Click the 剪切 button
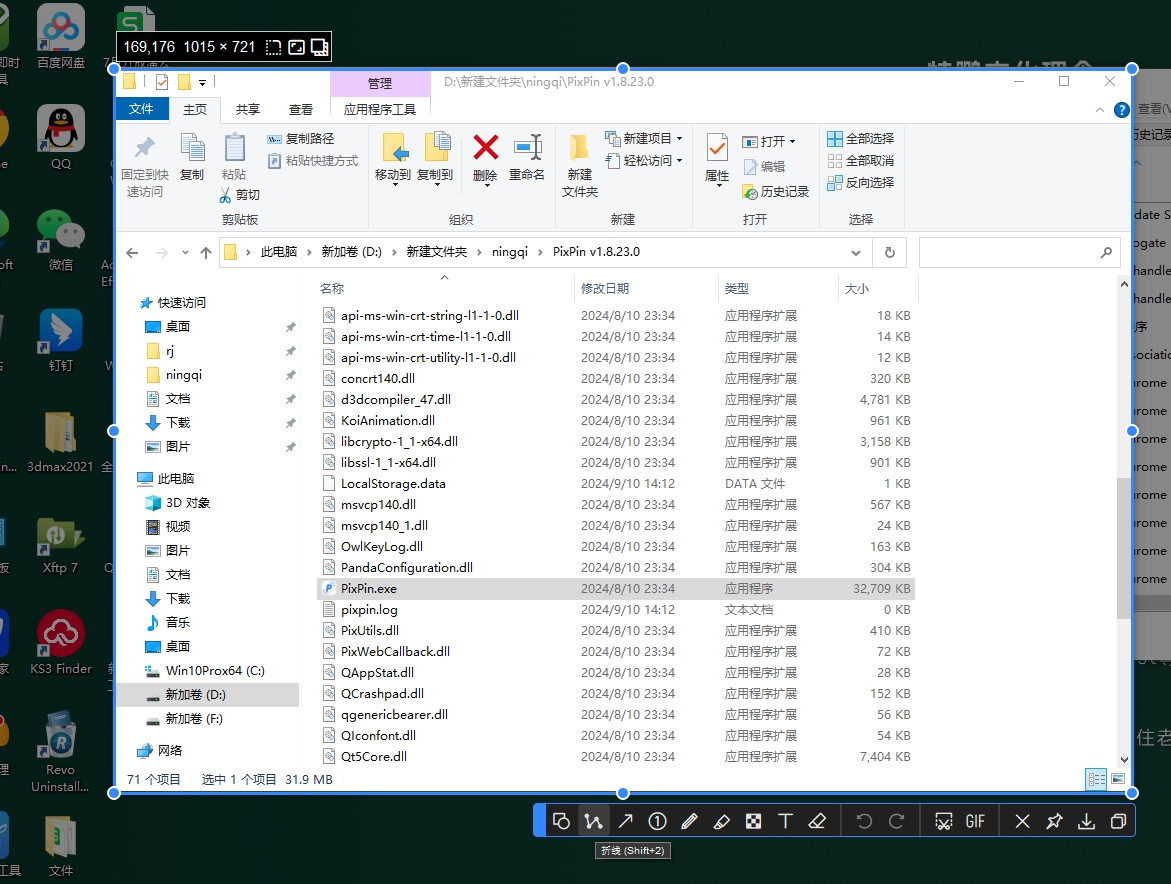Image resolution: width=1171 pixels, height=884 pixels. coord(240,194)
